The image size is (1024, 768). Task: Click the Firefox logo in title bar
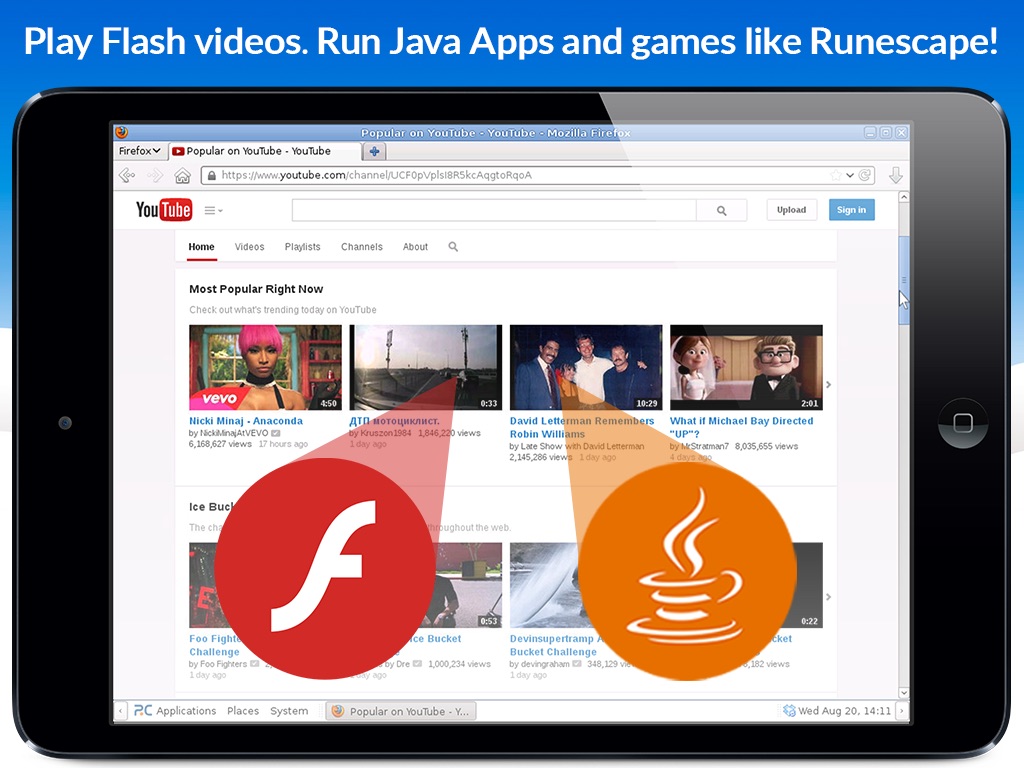(122, 133)
